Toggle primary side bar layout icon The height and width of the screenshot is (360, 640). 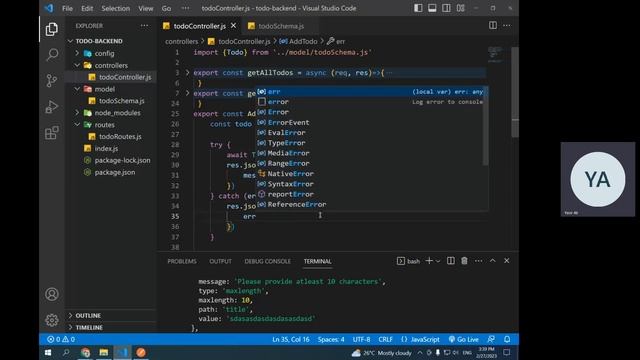418,8
